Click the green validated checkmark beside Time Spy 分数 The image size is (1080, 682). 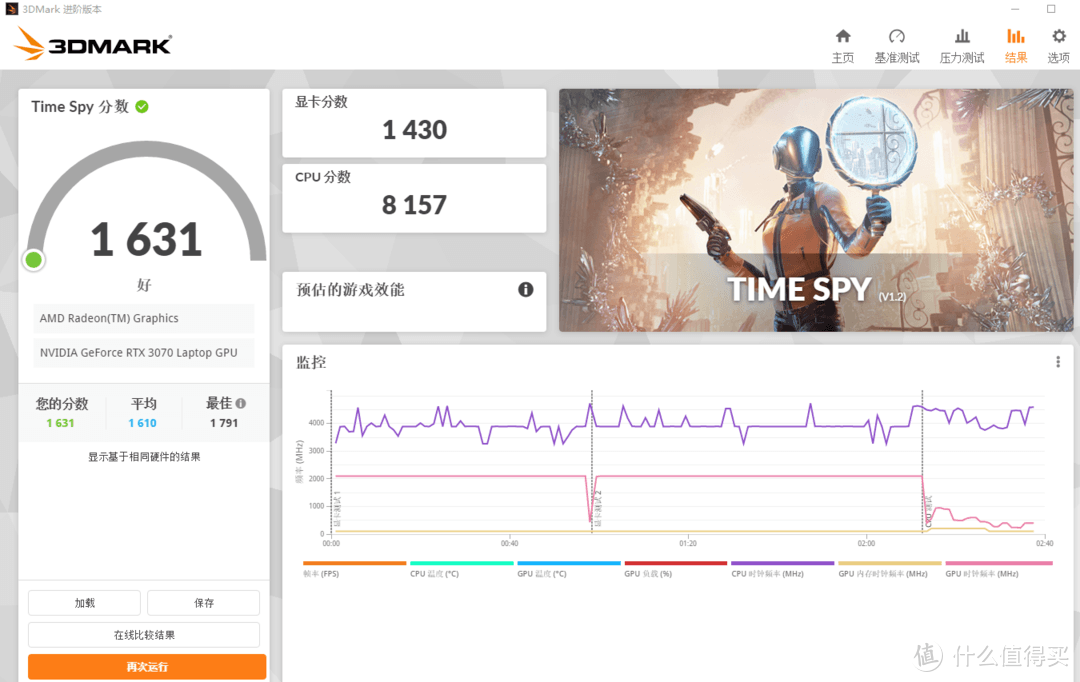(x=143, y=107)
